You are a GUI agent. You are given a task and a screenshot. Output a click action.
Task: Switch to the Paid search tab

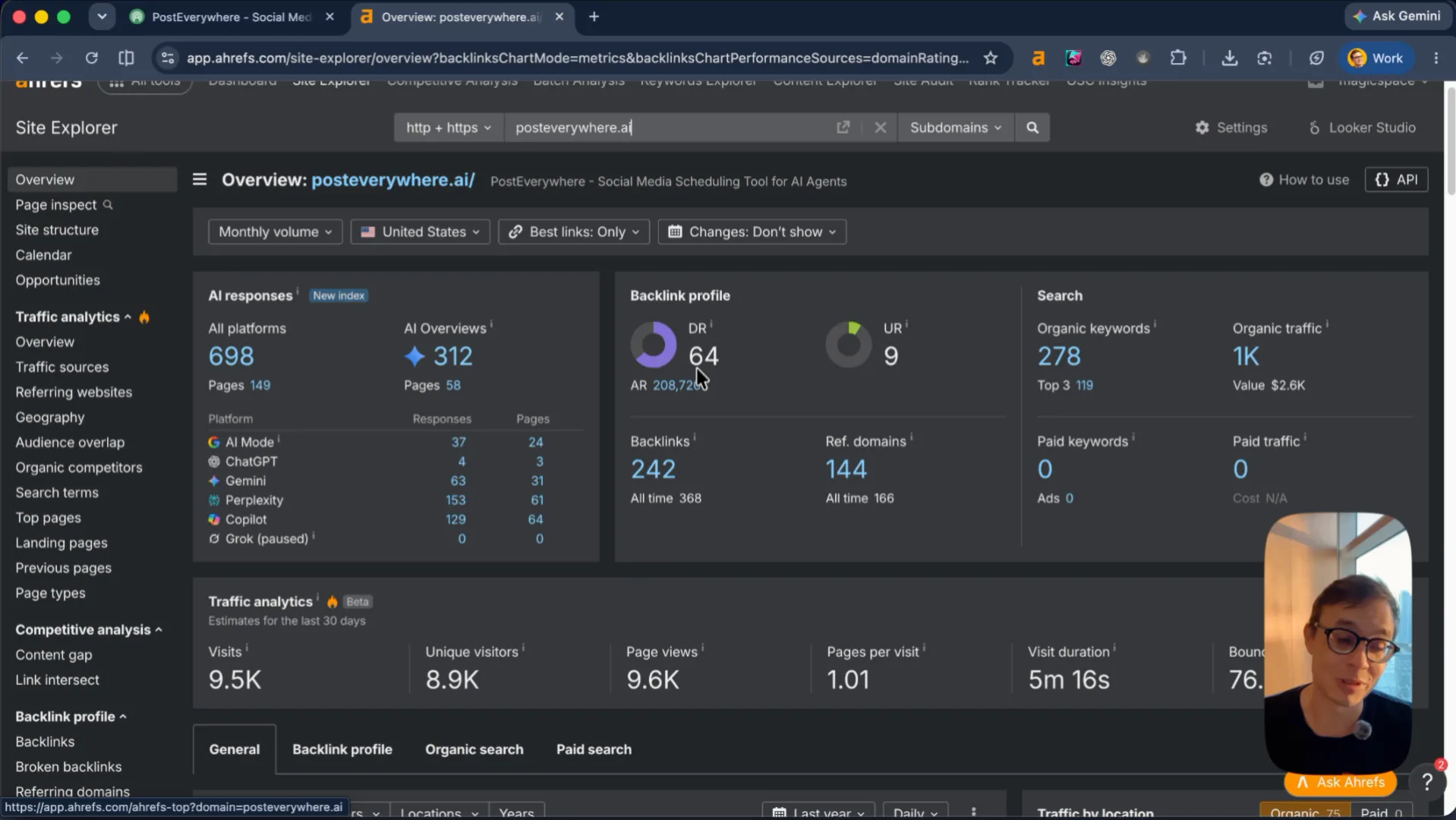[594, 749]
